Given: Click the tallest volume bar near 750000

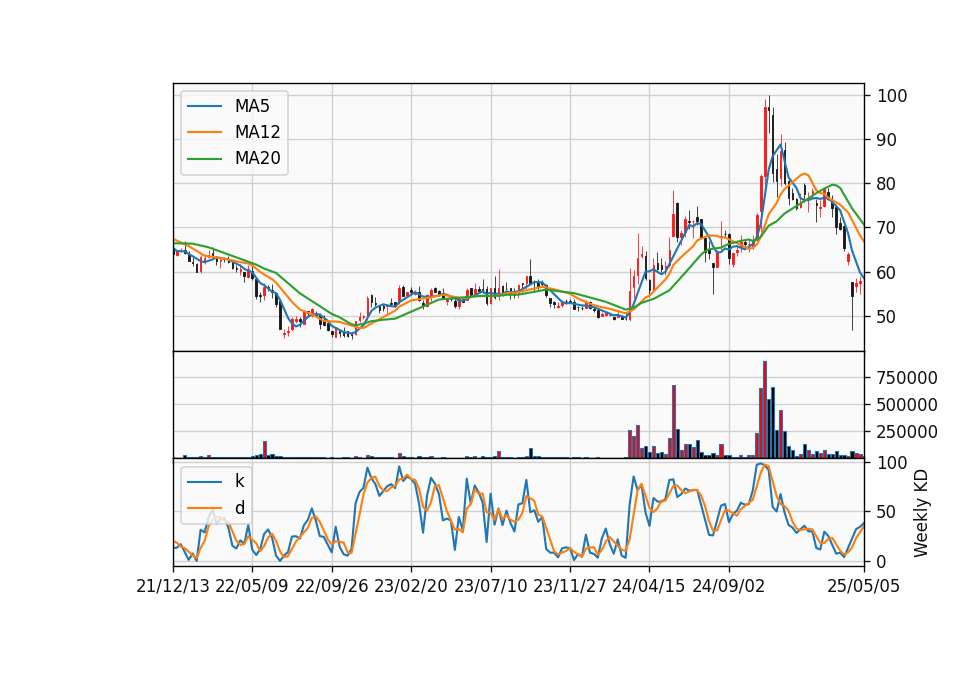Looking at the screenshot, I should tap(765, 409).
